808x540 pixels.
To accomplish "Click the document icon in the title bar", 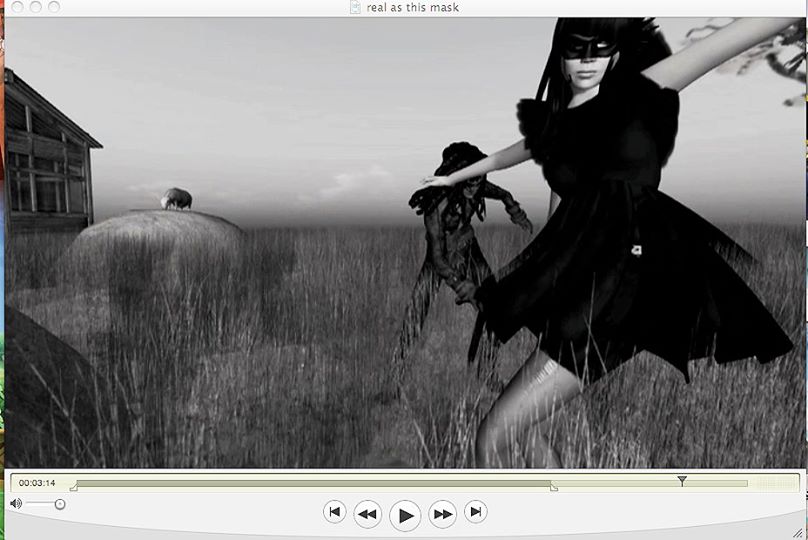I will 355,7.
